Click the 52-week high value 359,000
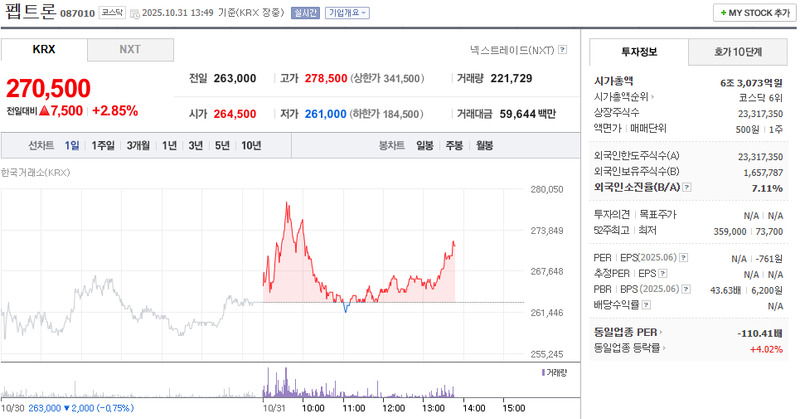The width and height of the screenshot is (800, 419). tap(730, 232)
